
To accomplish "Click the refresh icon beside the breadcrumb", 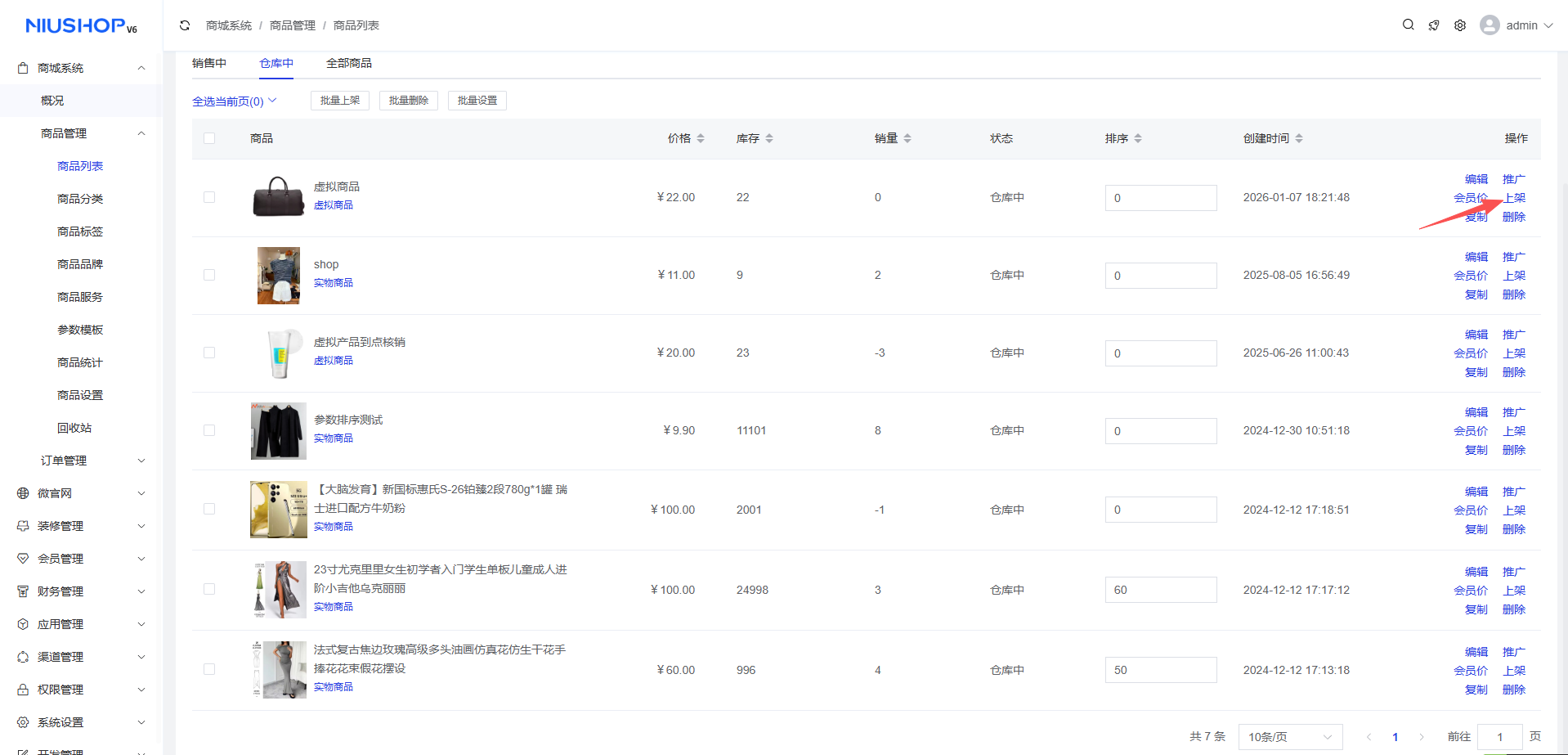I will pyautogui.click(x=185, y=25).
